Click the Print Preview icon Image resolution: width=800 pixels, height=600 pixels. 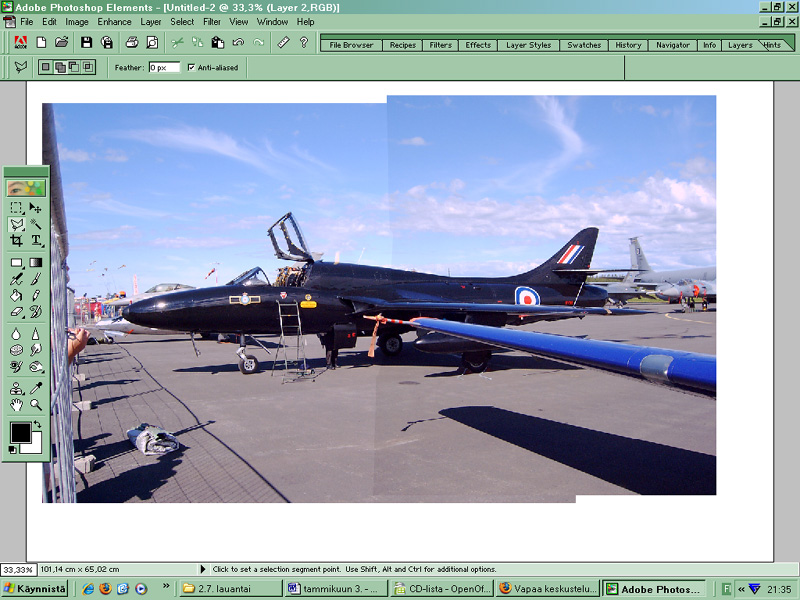click(x=152, y=42)
